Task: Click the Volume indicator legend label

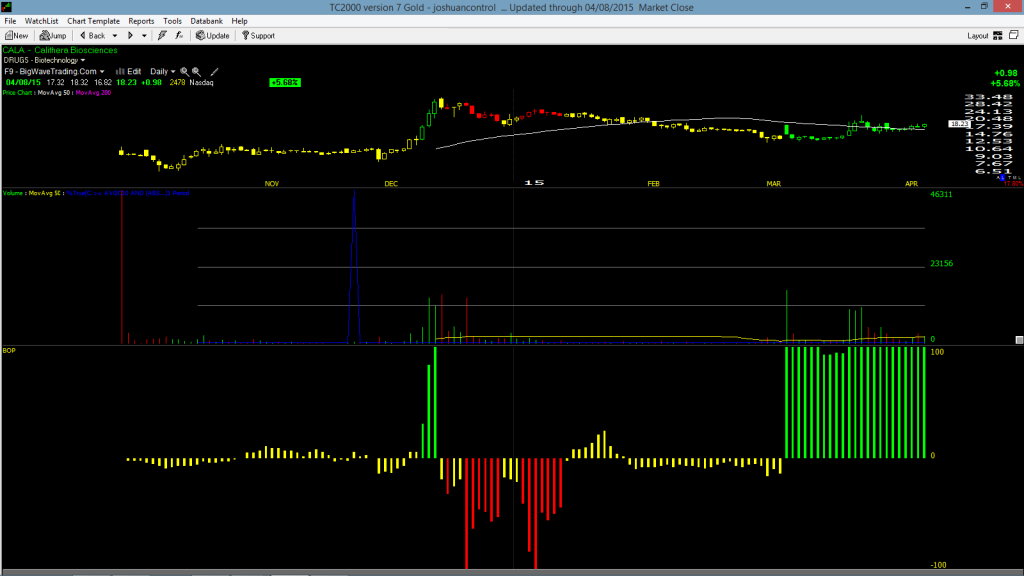Action: [x=12, y=193]
